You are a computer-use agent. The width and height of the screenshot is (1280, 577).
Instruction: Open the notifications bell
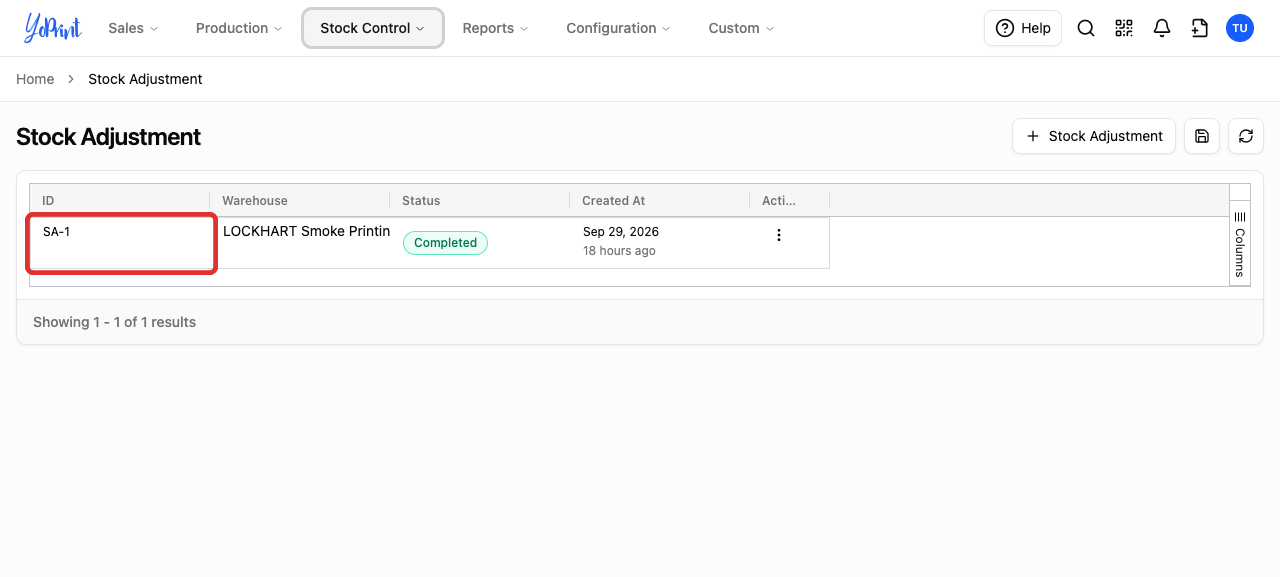pos(1162,28)
